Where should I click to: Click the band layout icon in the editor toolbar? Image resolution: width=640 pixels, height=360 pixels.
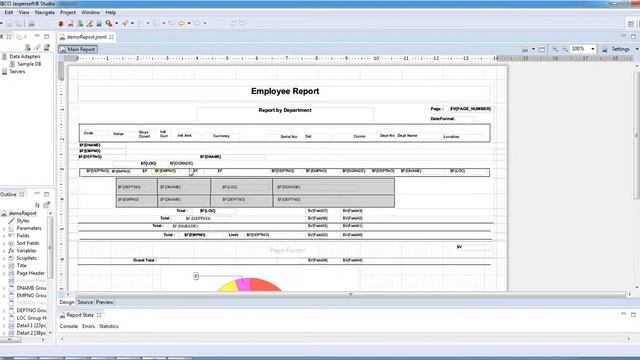pyautogui.click(x=542, y=49)
